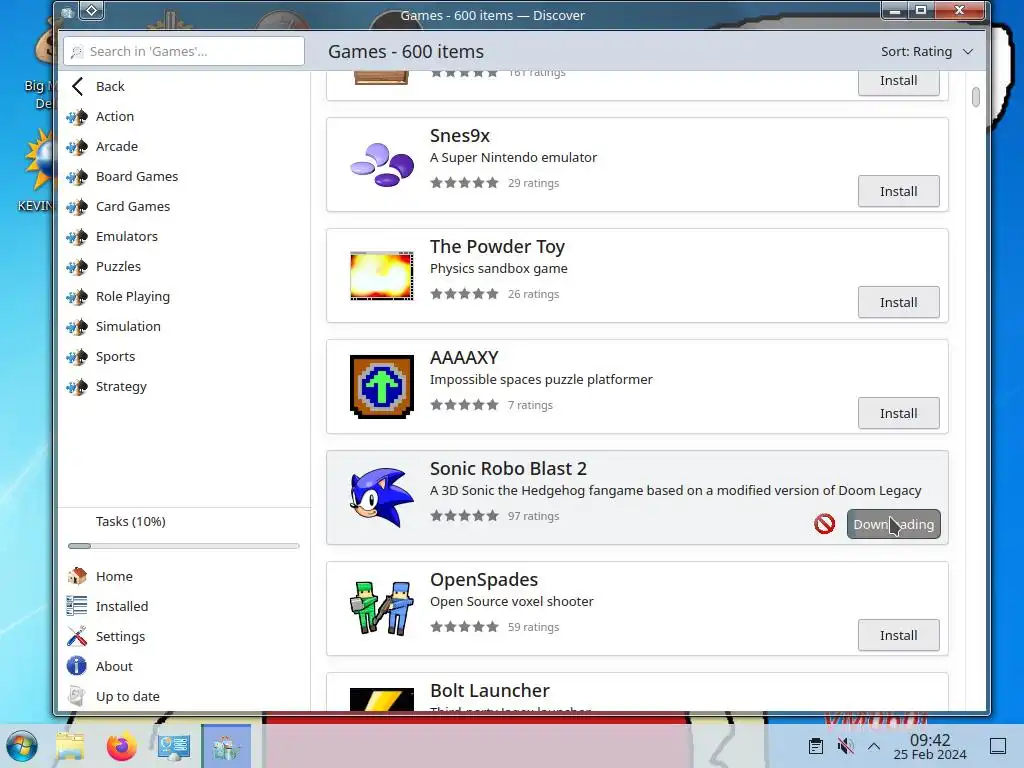This screenshot has height=768, width=1024.
Task: Install The Powder Toy
Action: click(899, 302)
